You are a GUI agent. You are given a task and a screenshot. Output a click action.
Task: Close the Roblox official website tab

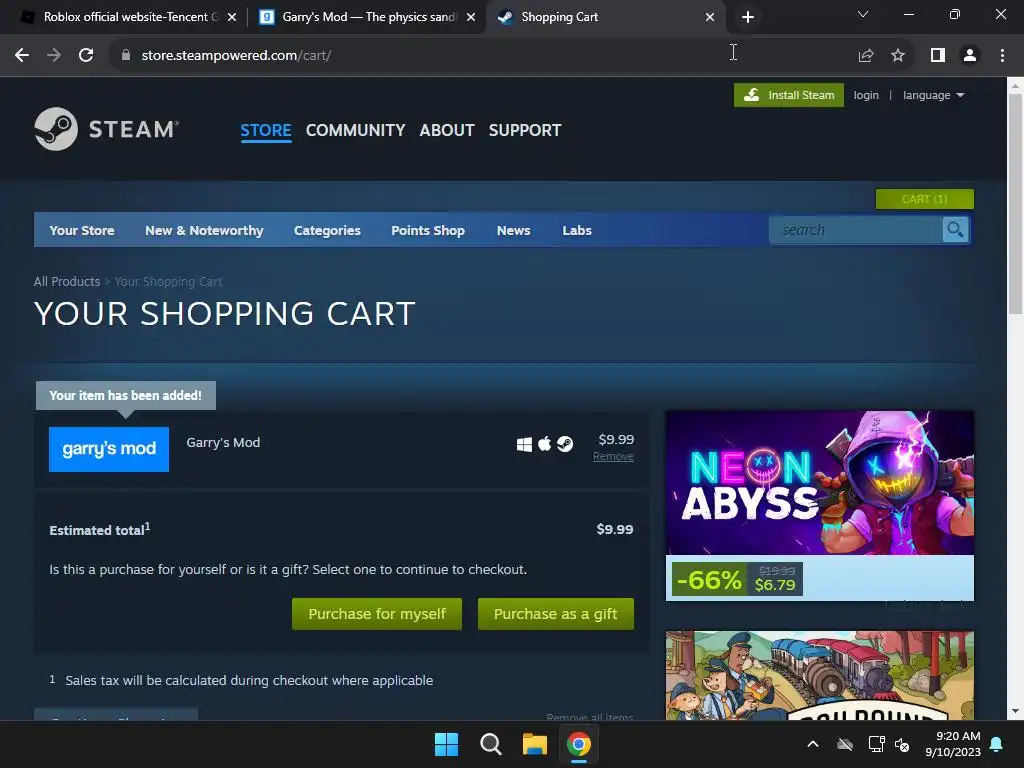pos(232,17)
